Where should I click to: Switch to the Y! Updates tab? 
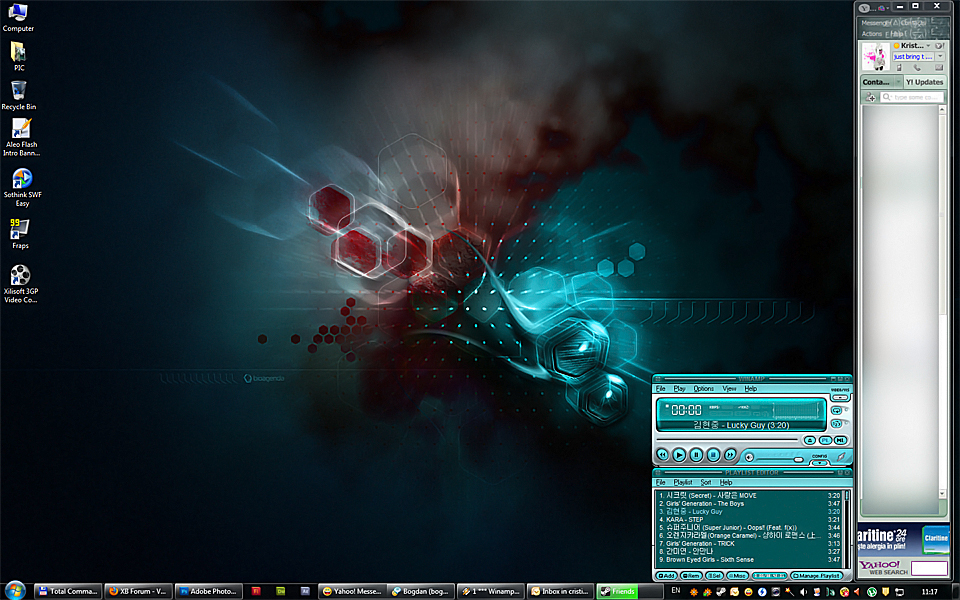925,82
